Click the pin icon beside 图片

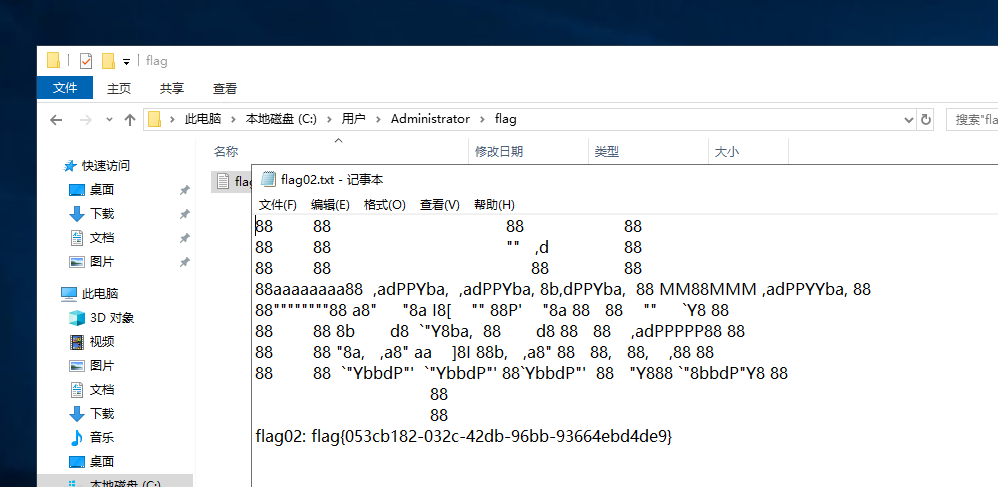pos(185,262)
